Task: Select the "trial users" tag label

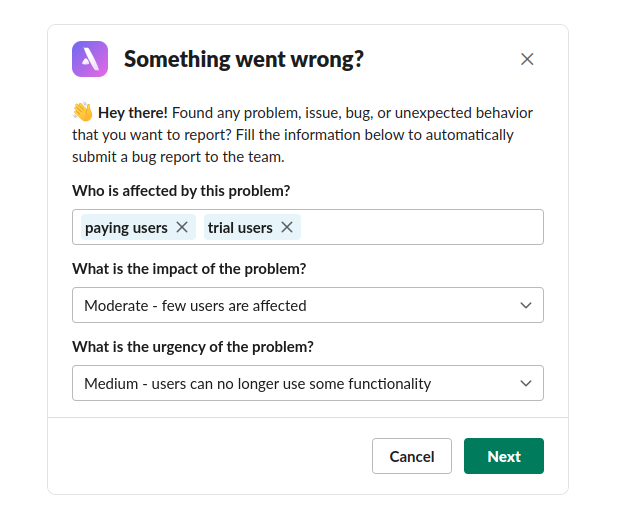Action: [x=240, y=228]
